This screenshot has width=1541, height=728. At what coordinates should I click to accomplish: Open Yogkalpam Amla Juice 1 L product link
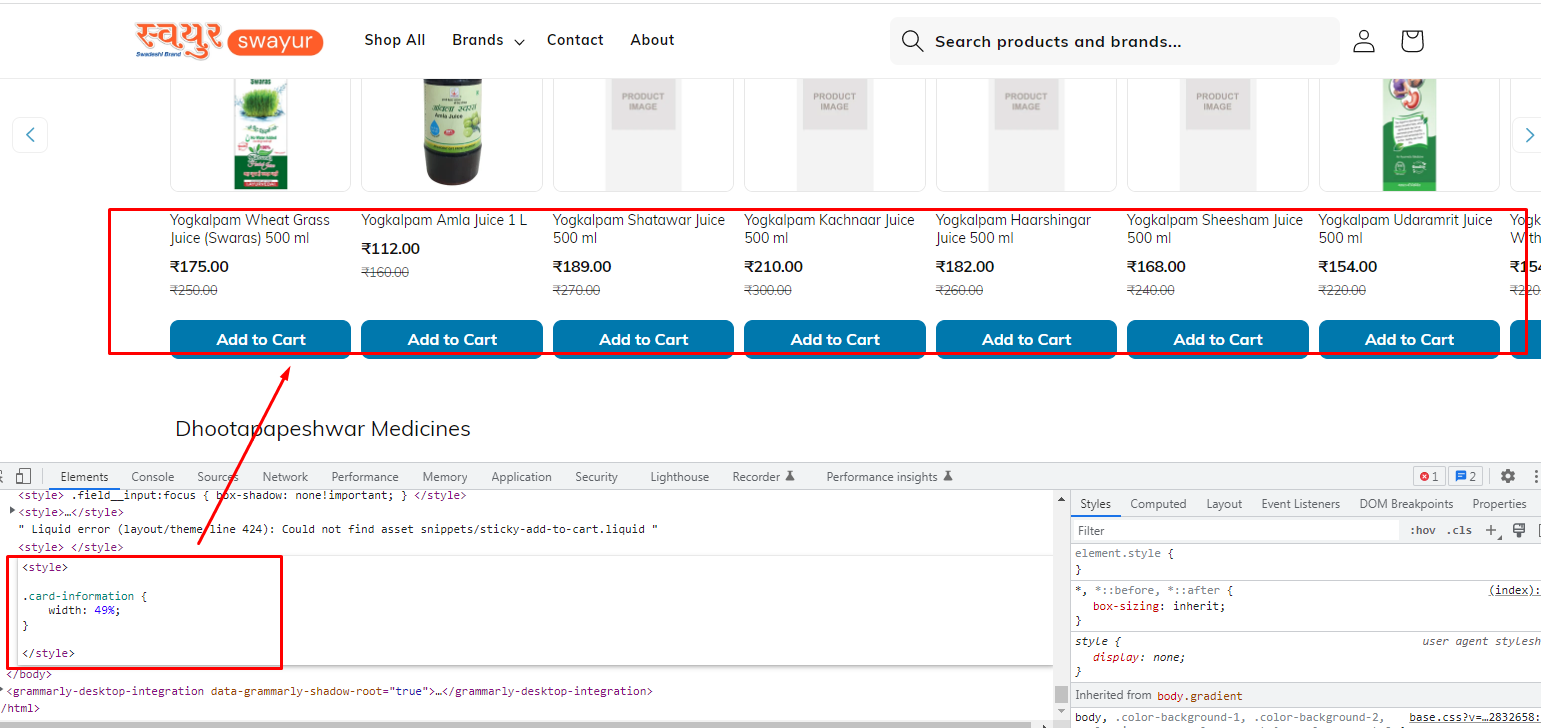click(444, 220)
